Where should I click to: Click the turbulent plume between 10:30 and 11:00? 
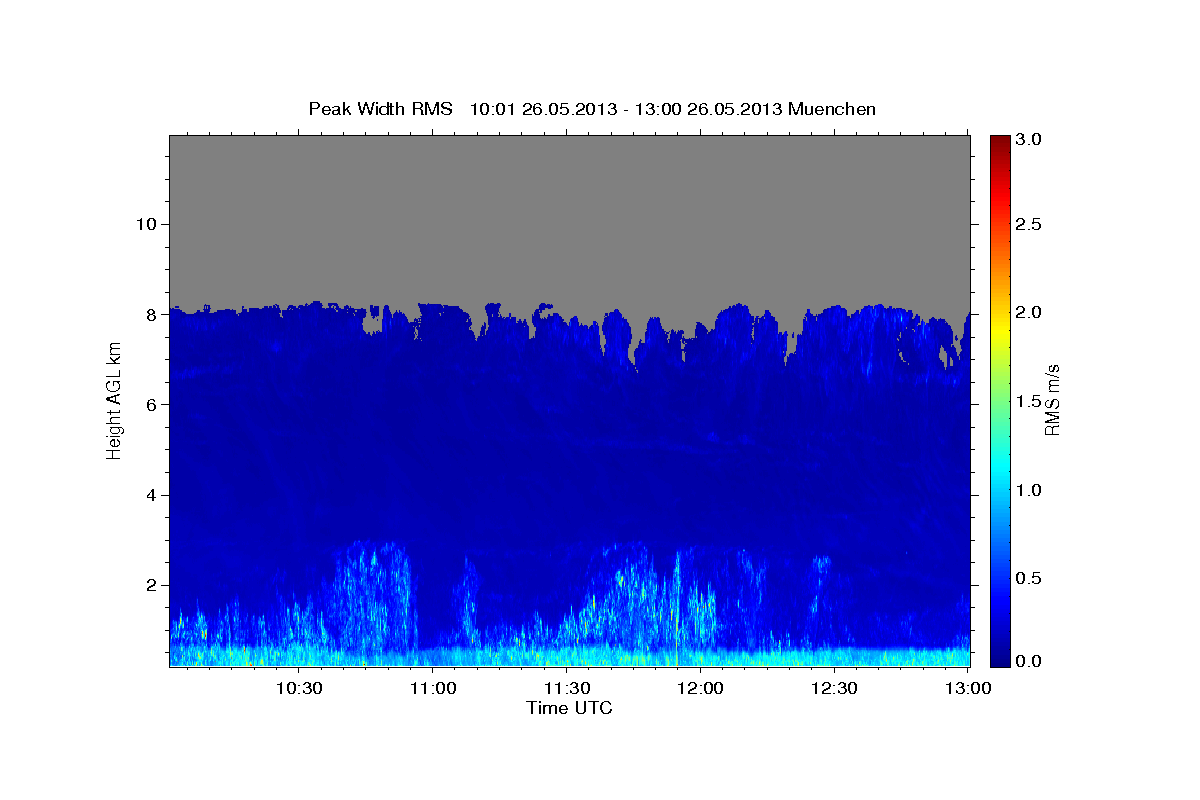pyautogui.click(x=372, y=595)
